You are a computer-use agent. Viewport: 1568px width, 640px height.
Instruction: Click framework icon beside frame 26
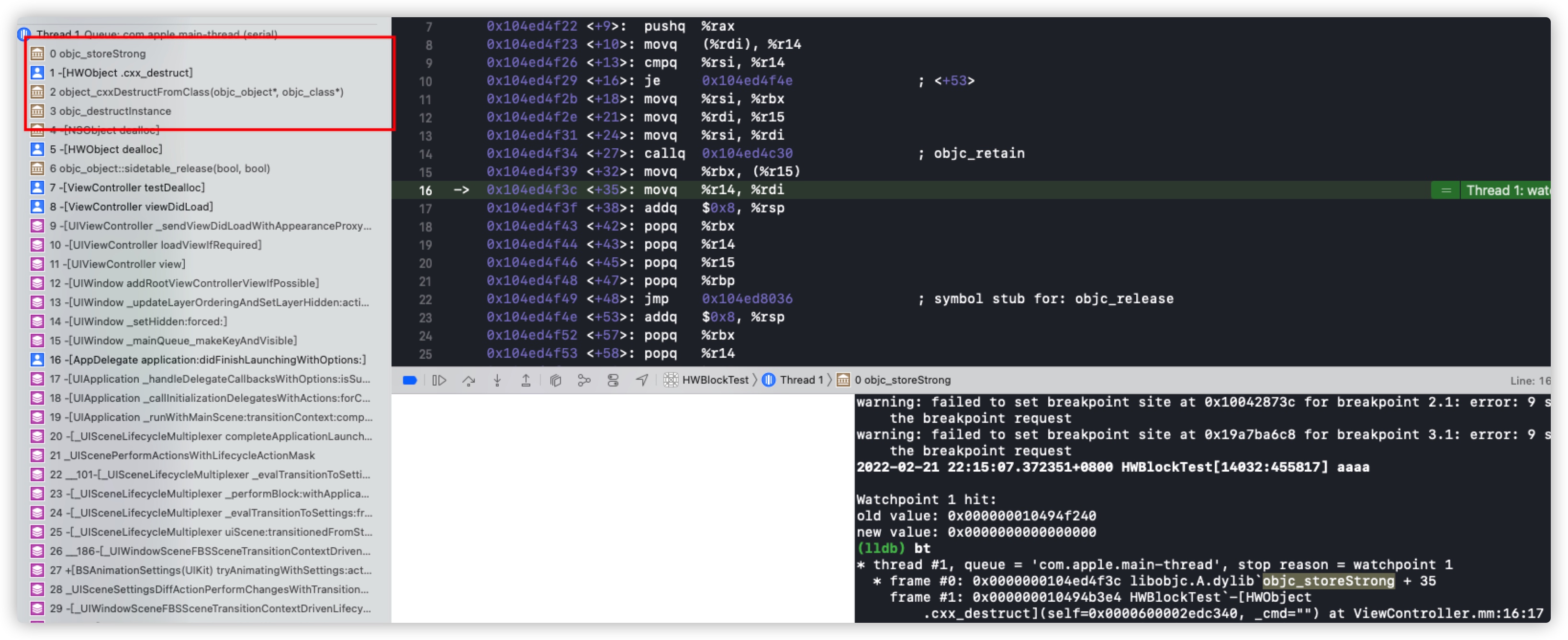point(37,551)
